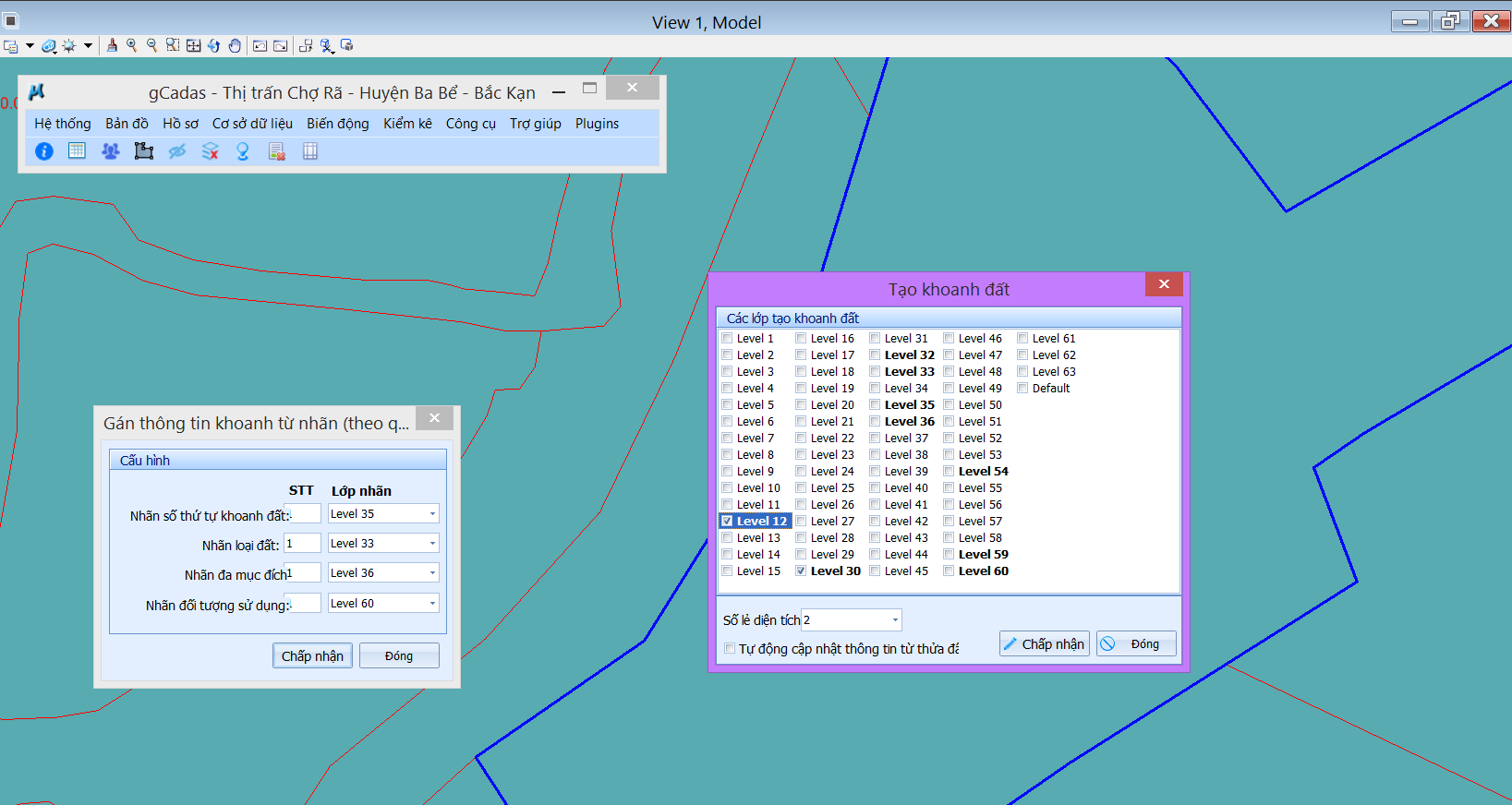Open the 'Bản đồ' menu
The height and width of the screenshot is (805, 1512).
(x=127, y=124)
